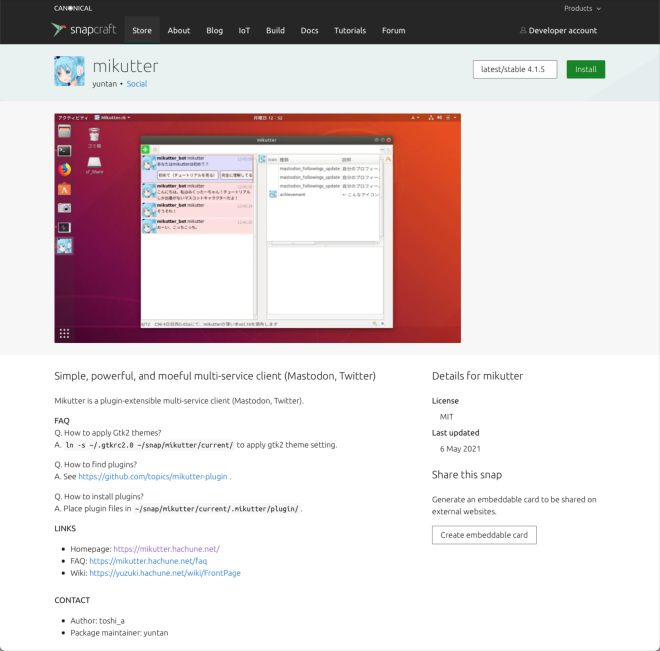Click the mikutter app icon
This screenshot has width=660, height=651.
pyautogui.click(x=69, y=71)
